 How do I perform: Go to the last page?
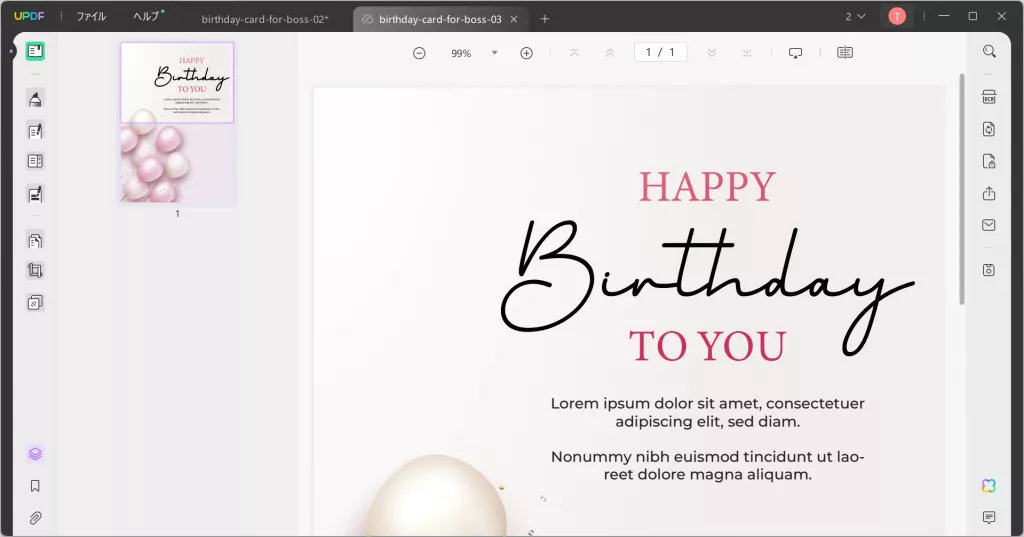point(747,53)
